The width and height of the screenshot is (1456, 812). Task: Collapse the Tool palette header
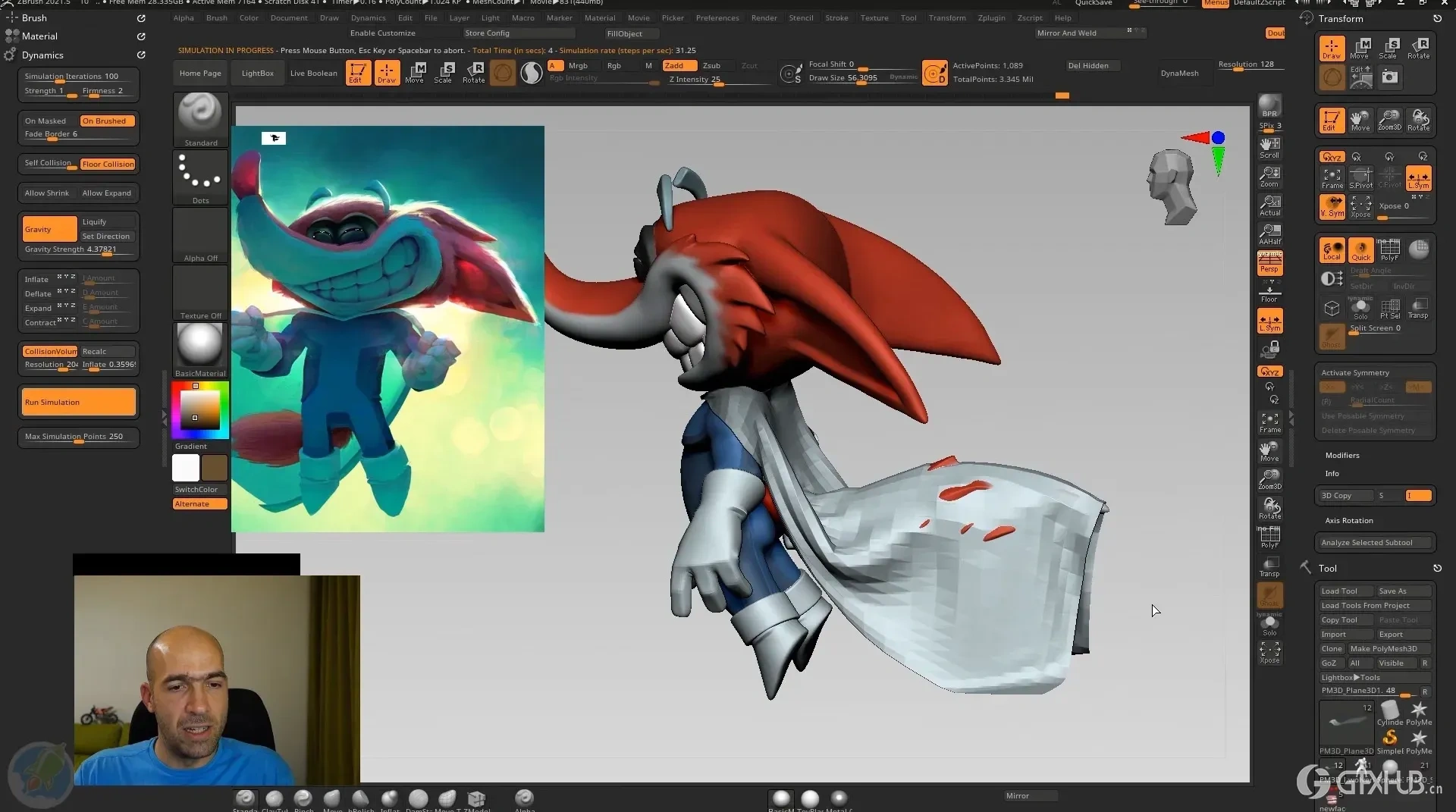(1326, 568)
